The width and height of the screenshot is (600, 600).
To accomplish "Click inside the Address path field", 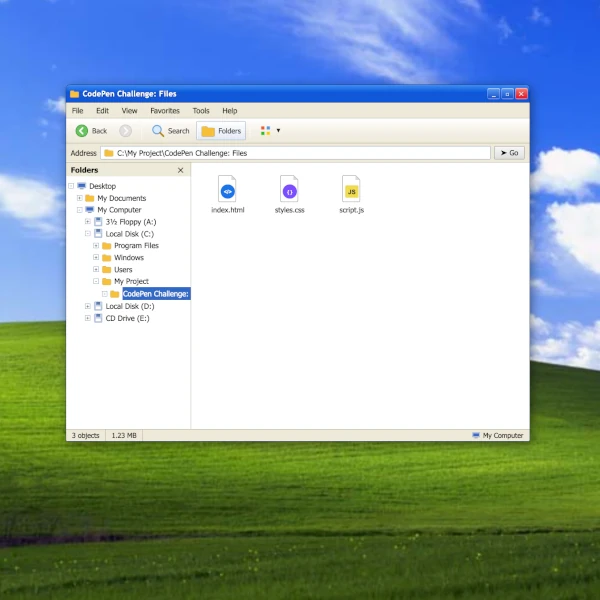I will pyautogui.click(x=295, y=153).
